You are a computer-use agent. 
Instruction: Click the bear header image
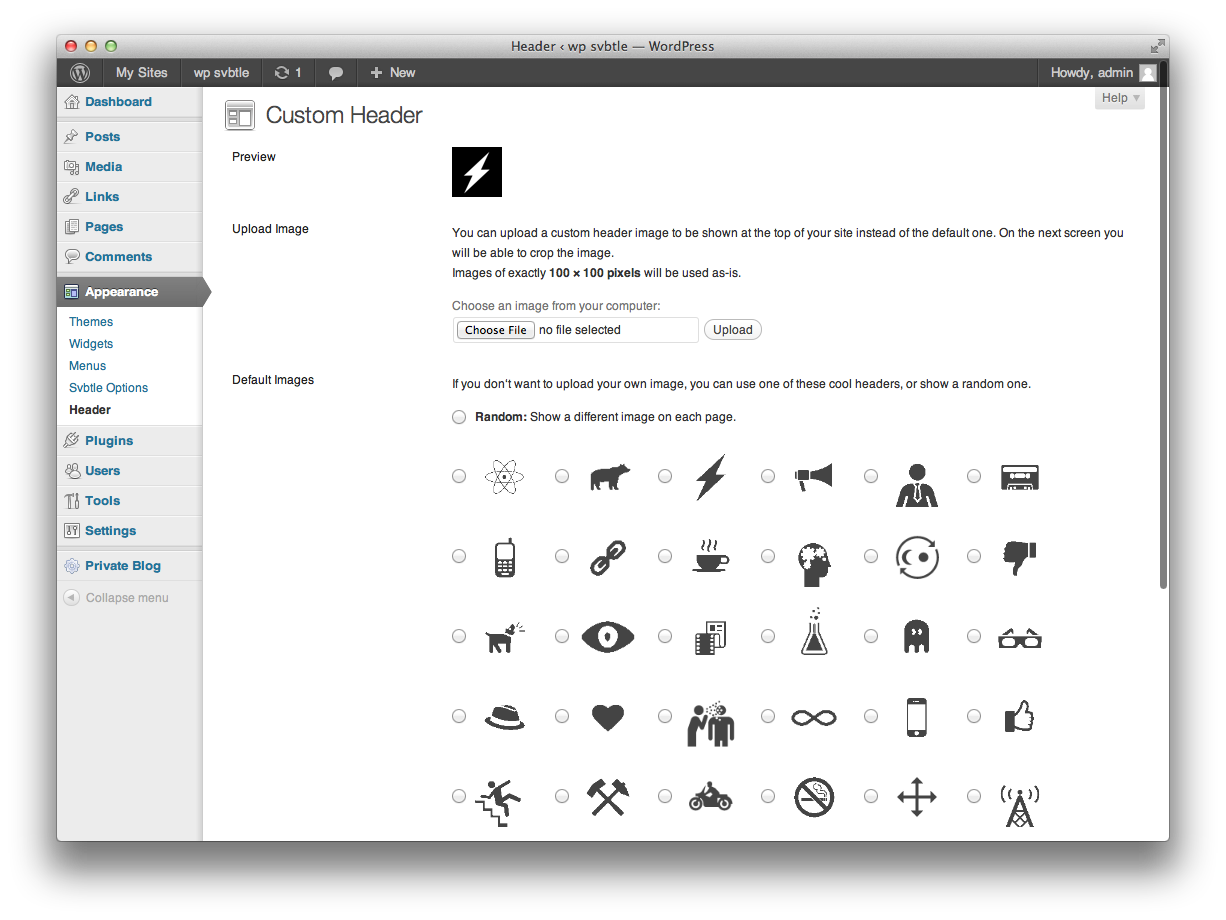point(608,477)
